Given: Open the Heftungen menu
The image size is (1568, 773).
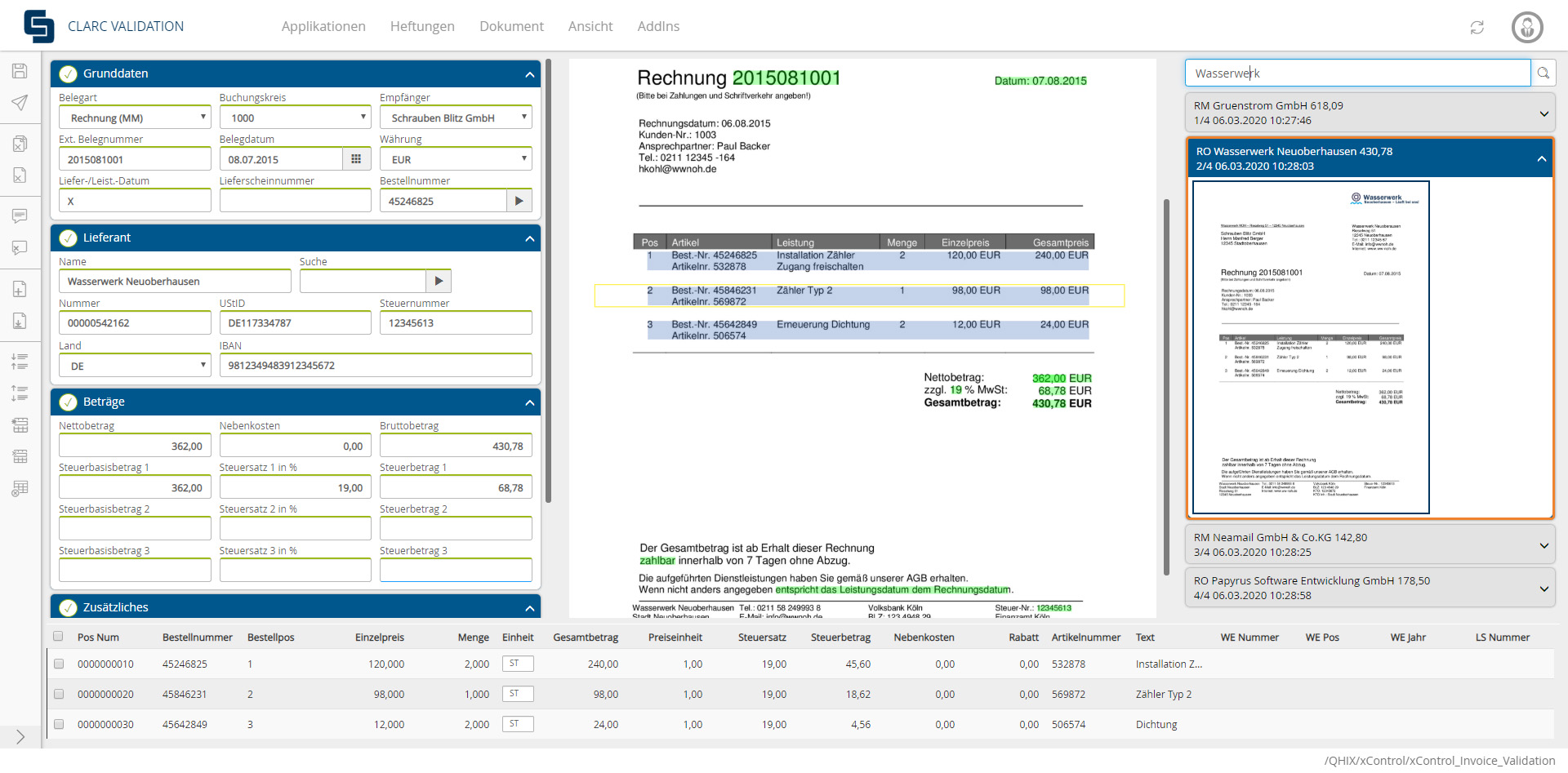Looking at the screenshot, I should [x=422, y=26].
